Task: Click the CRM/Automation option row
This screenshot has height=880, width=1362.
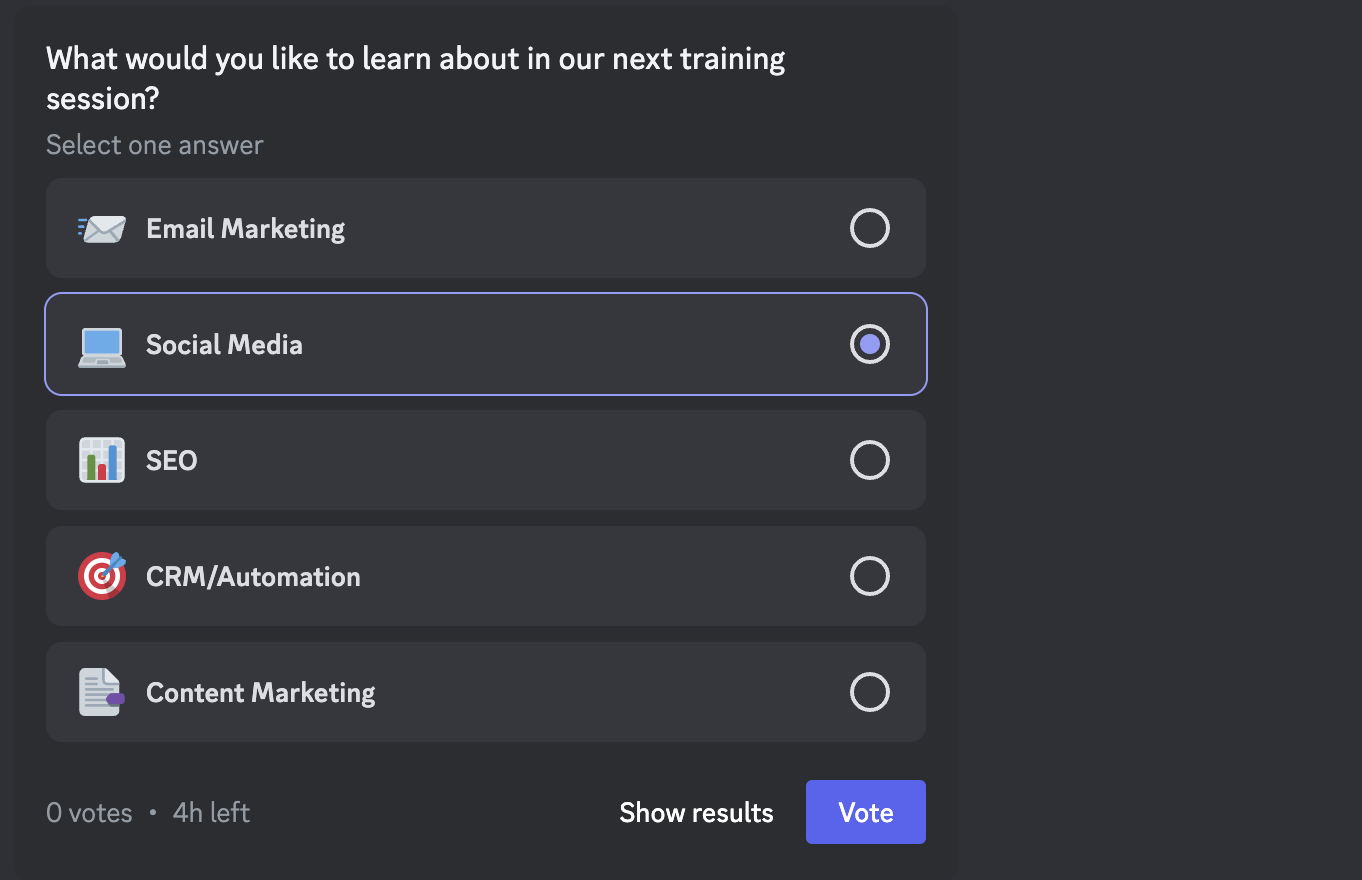Action: [x=485, y=576]
